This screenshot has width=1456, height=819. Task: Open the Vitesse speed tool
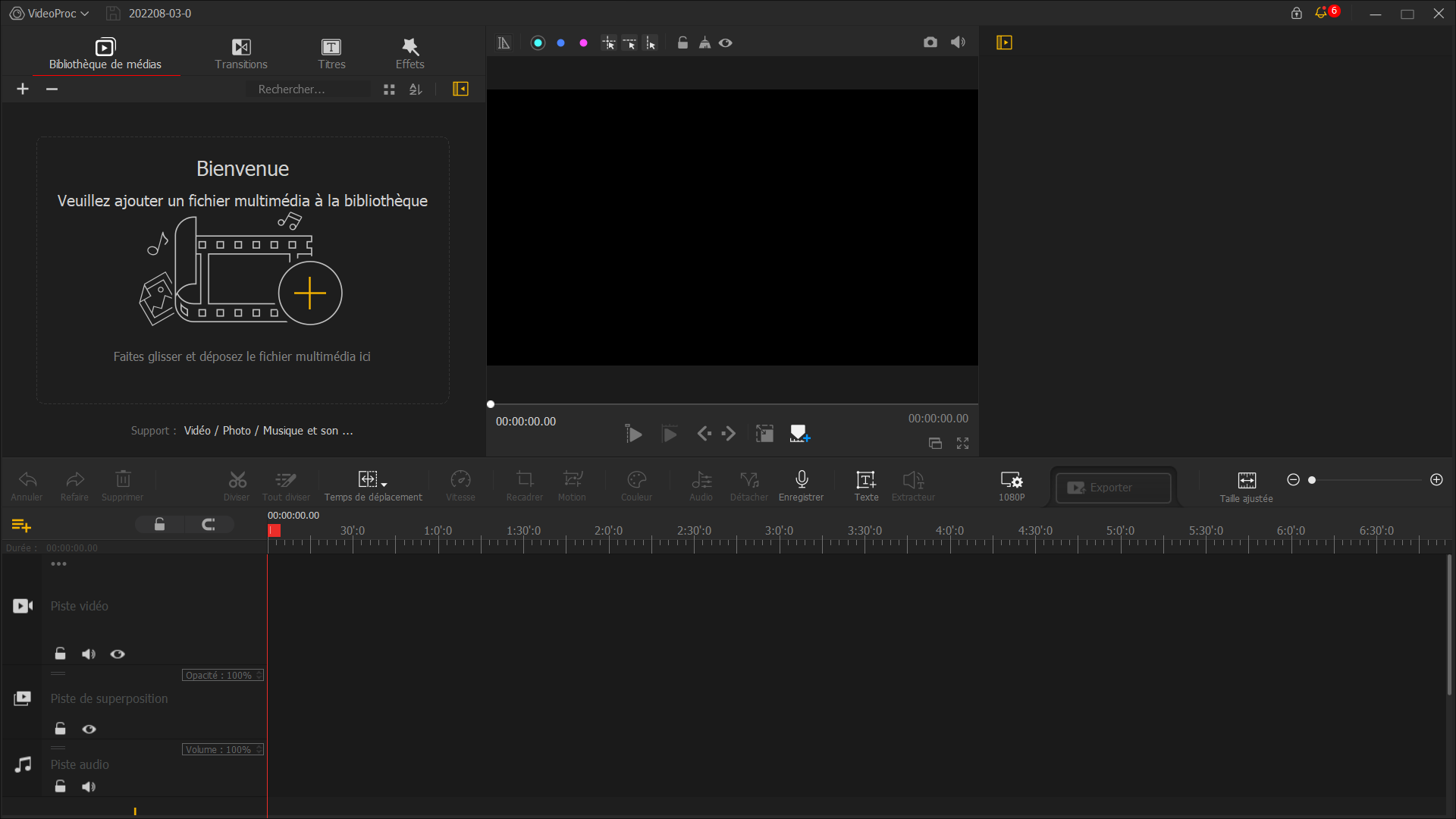pos(460,486)
